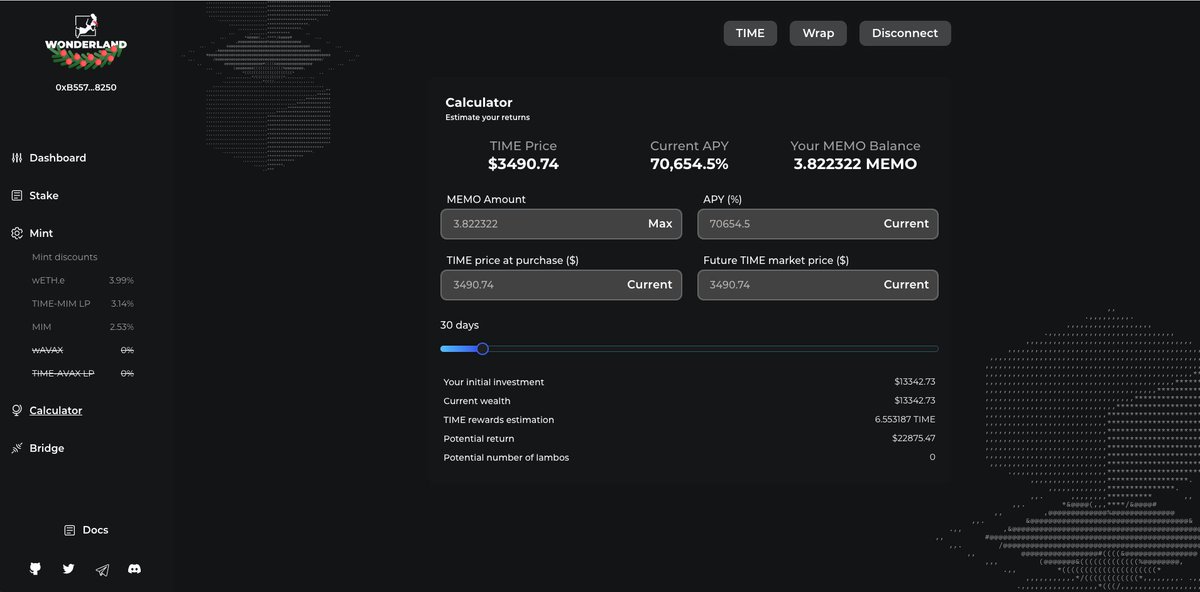
Task: Click 'Potential number of lambos' label
Action: (506, 458)
